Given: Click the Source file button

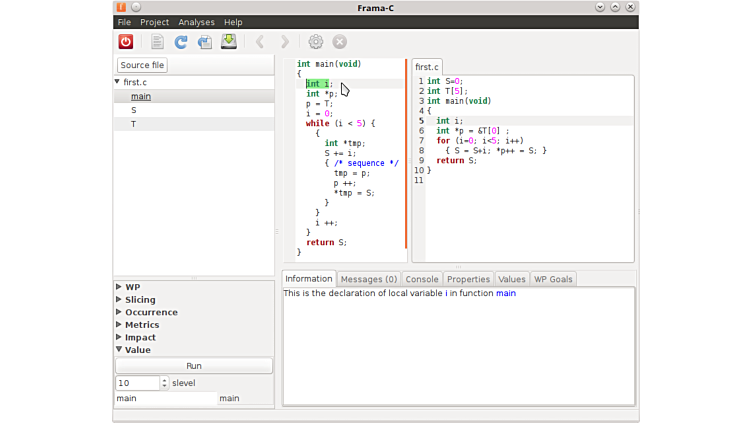Looking at the screenshot, I should pyautogui.click(x=143, y=65).
